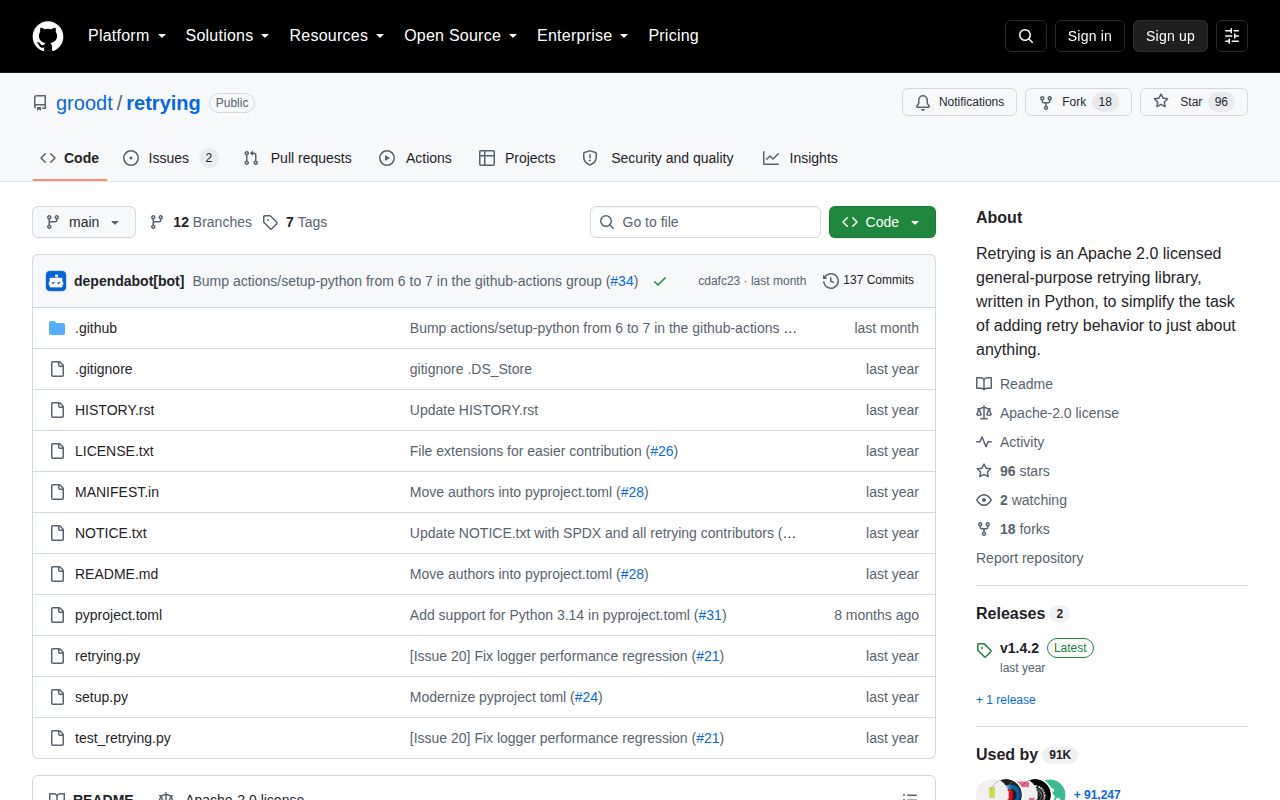The width and height of the screenshot is (1280, 800).
Task: Open the Activity link
Action: coord(1010,442)
